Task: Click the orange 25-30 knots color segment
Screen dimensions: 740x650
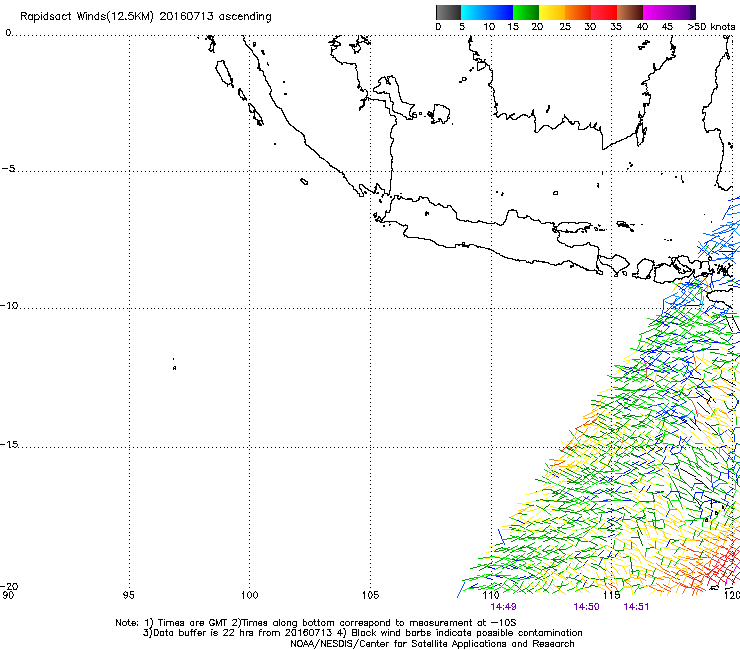Action: pos(578,12)
